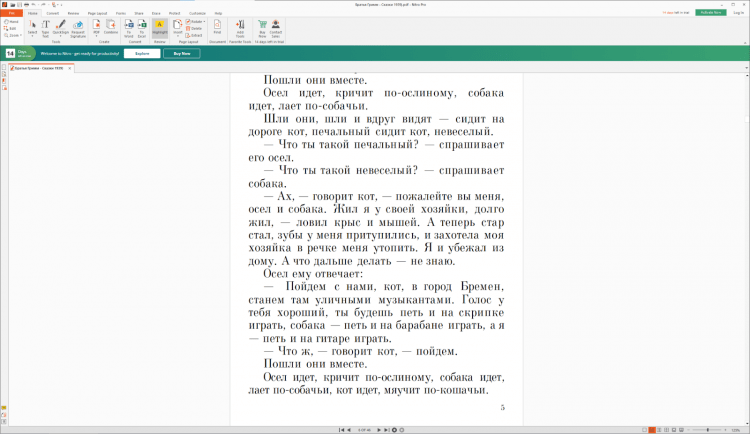Viewport: 750px width, 434px height.
Task: Open the Find tool
Action: coord(217,27)
